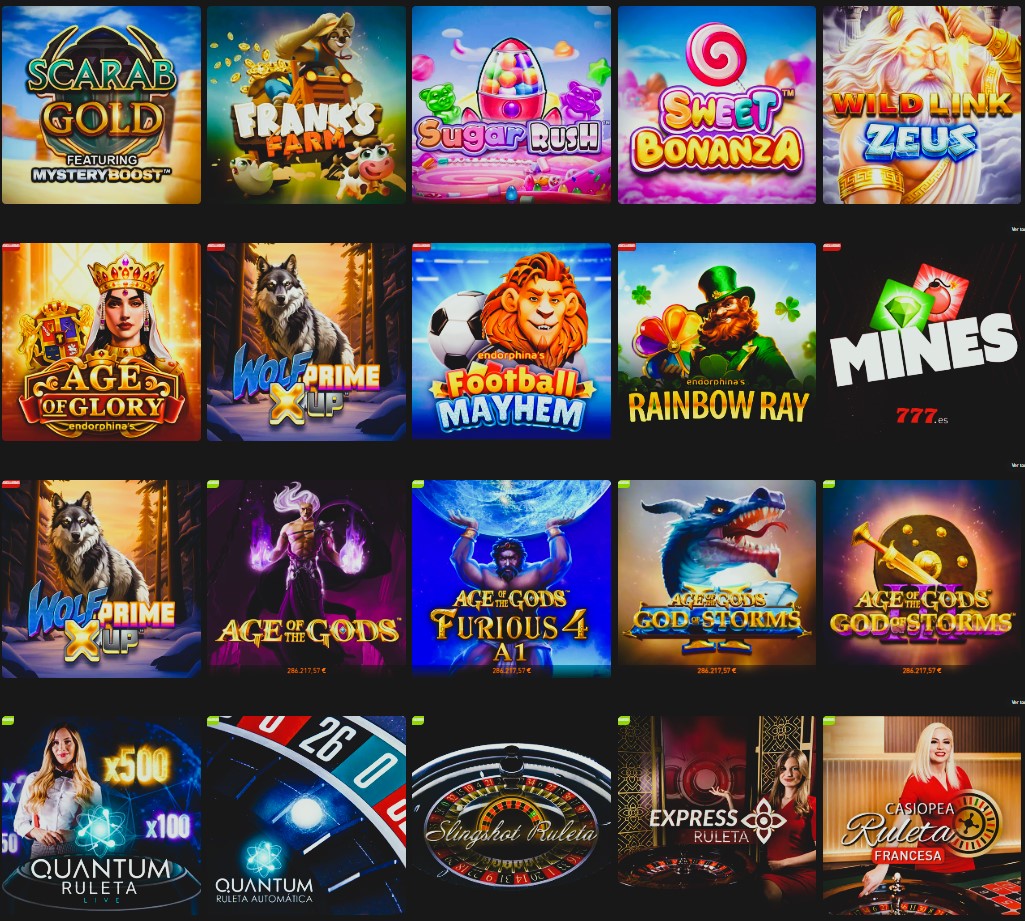This screenshot has height=921, width=1025.
Task: Open Casiopea Ruleta Francesa table
Action: [x=922, y=815]
